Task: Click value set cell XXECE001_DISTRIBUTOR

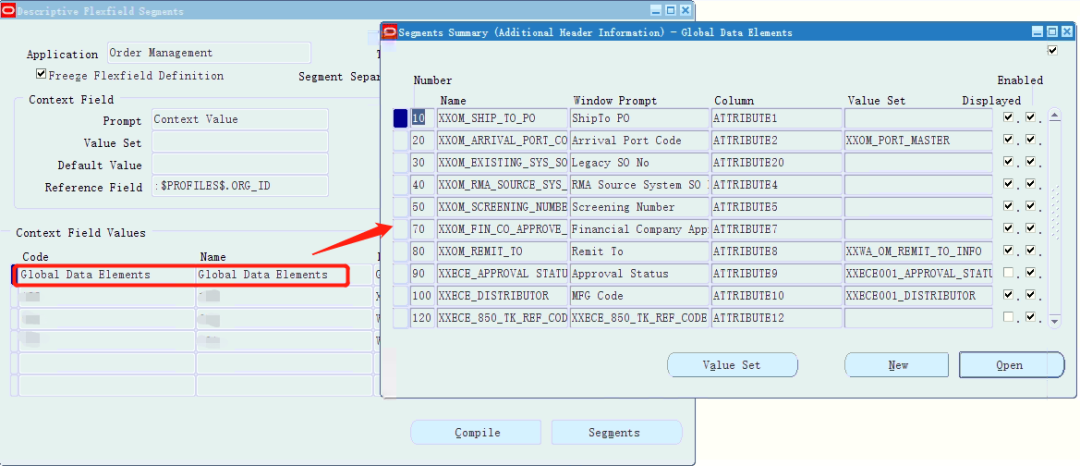Action: click(919, 296)
